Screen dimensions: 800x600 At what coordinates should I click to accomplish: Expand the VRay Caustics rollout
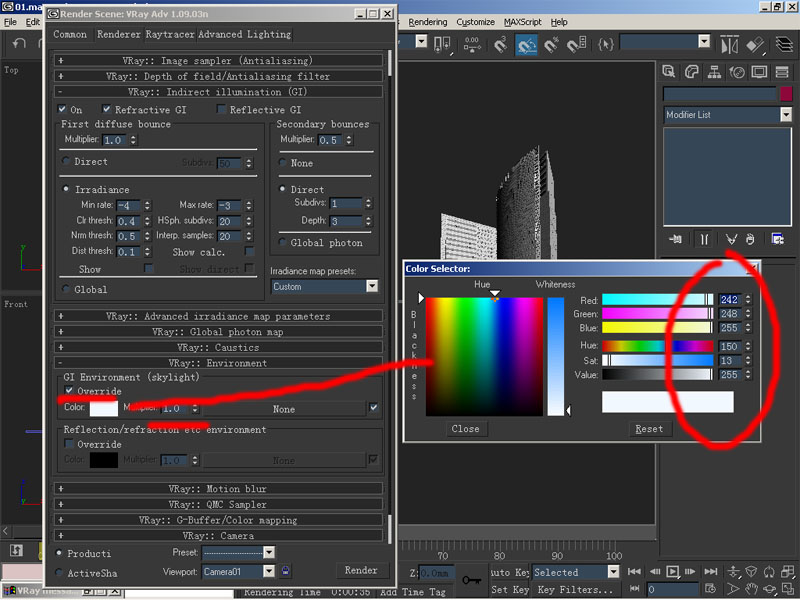(x=218, y=347)
